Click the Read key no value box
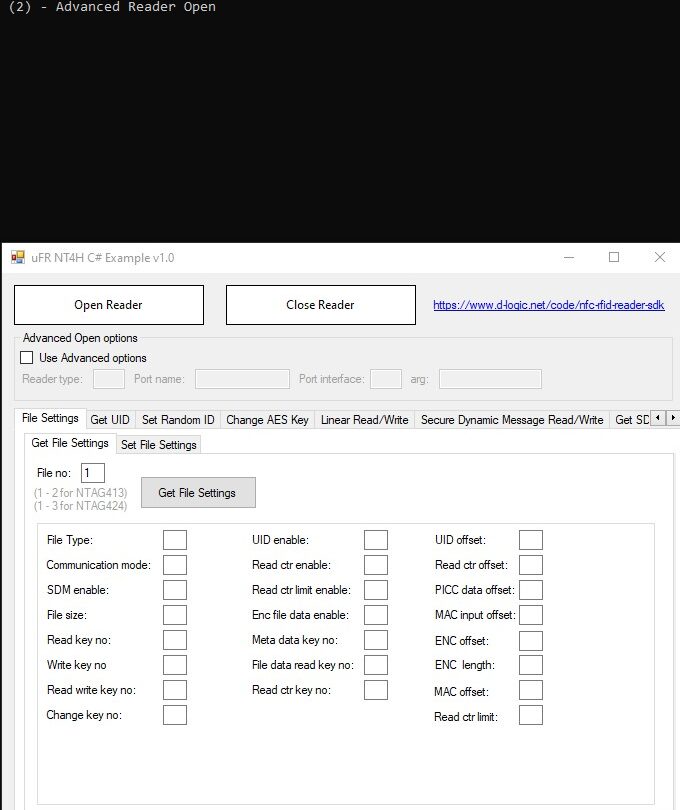The height and width of the screenshot is (810, 680). pyautogui.click(x=175, y=640)
